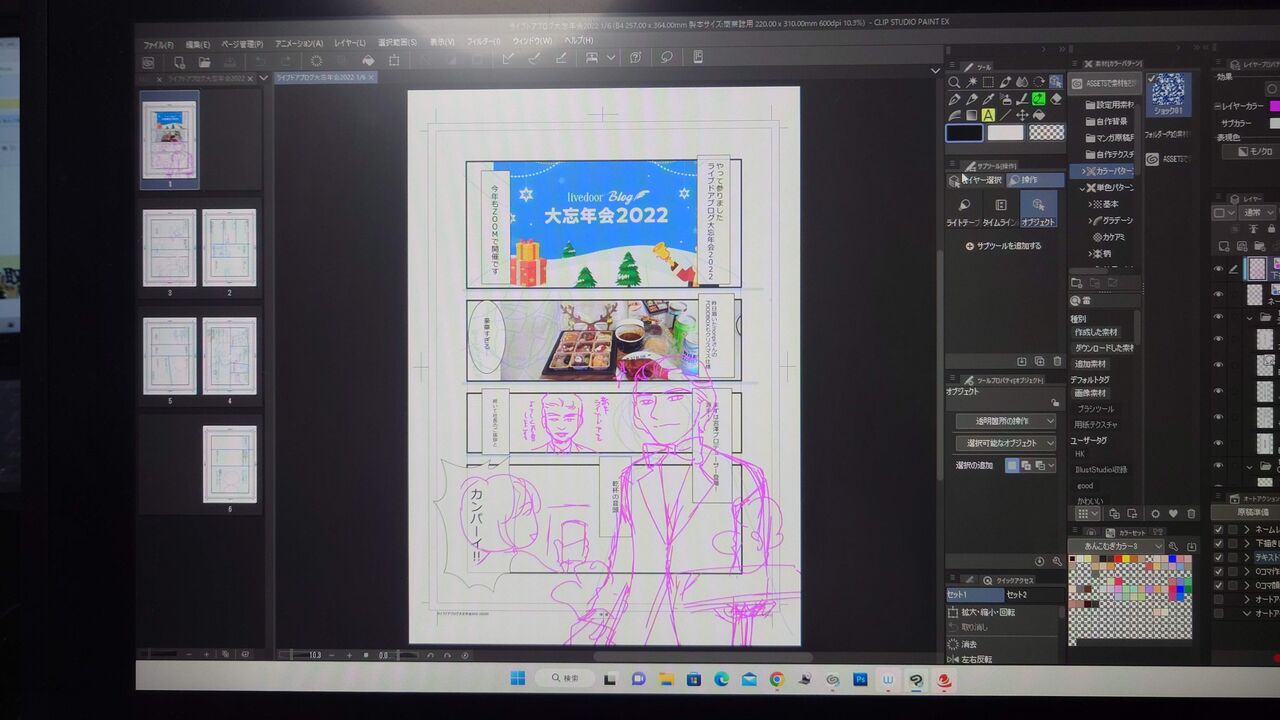
Task: Delete sub tool with trash icon
Action: (x=1057, y=361)
